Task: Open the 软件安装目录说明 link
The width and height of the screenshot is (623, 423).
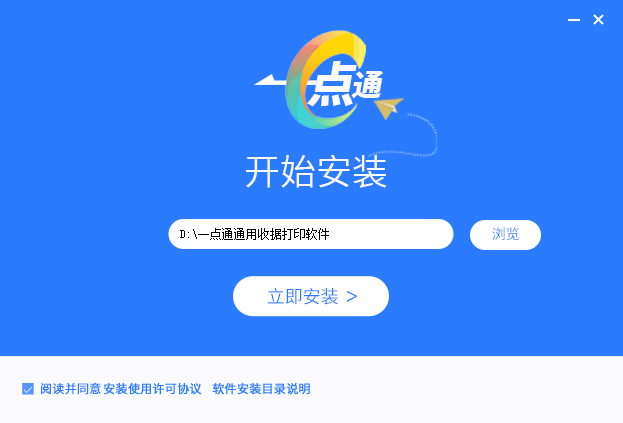Action: click(261, 389)
